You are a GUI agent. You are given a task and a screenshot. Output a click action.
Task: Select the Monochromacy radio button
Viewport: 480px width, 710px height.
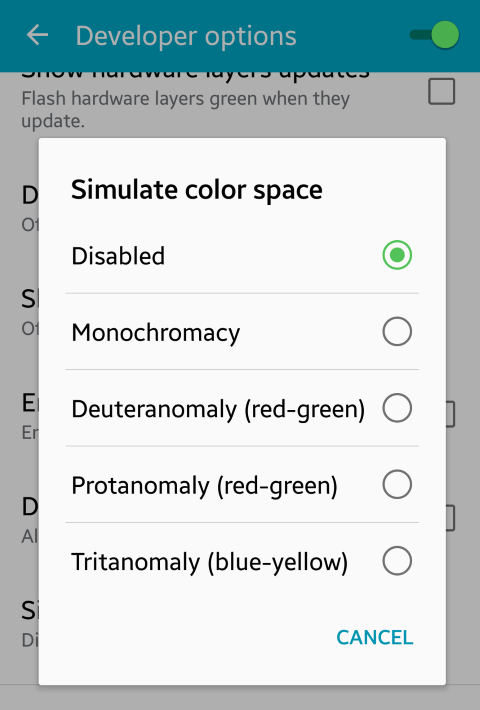397,331
